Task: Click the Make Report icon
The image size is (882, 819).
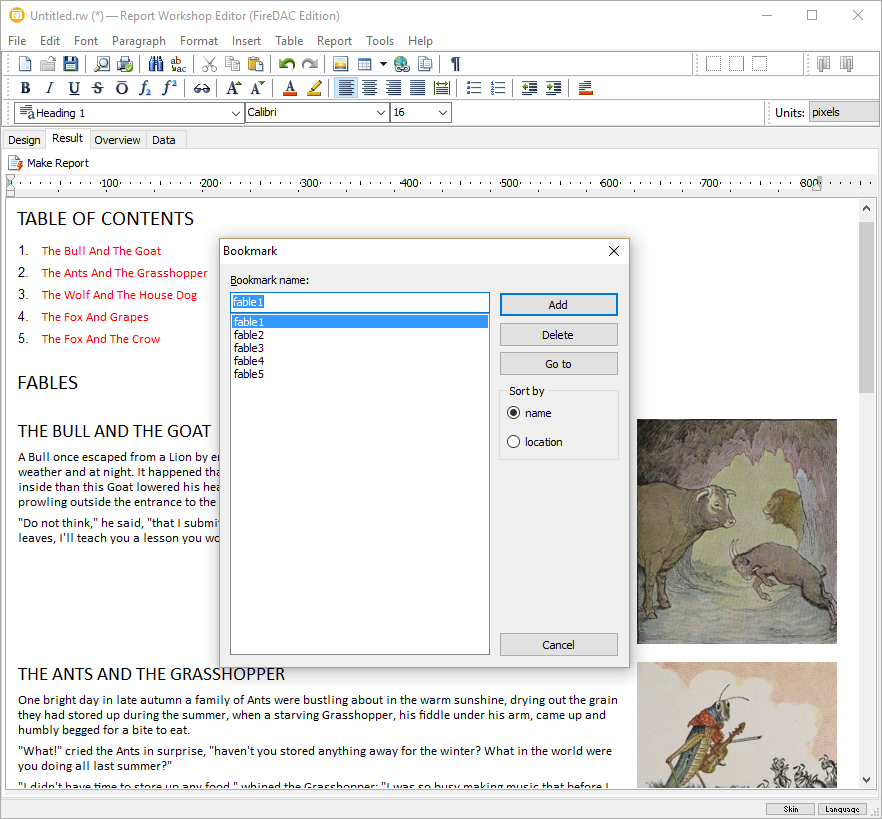Action: click(16, 163)
